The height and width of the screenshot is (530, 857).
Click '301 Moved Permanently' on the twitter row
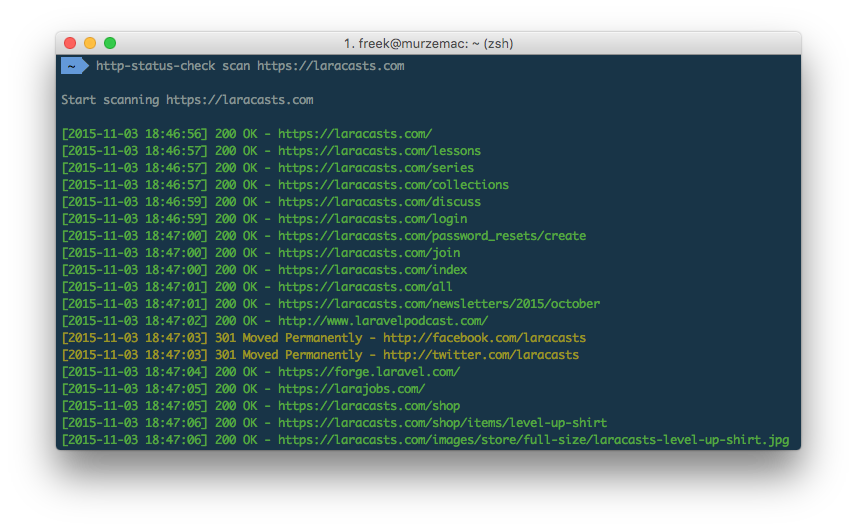point(289,355)
